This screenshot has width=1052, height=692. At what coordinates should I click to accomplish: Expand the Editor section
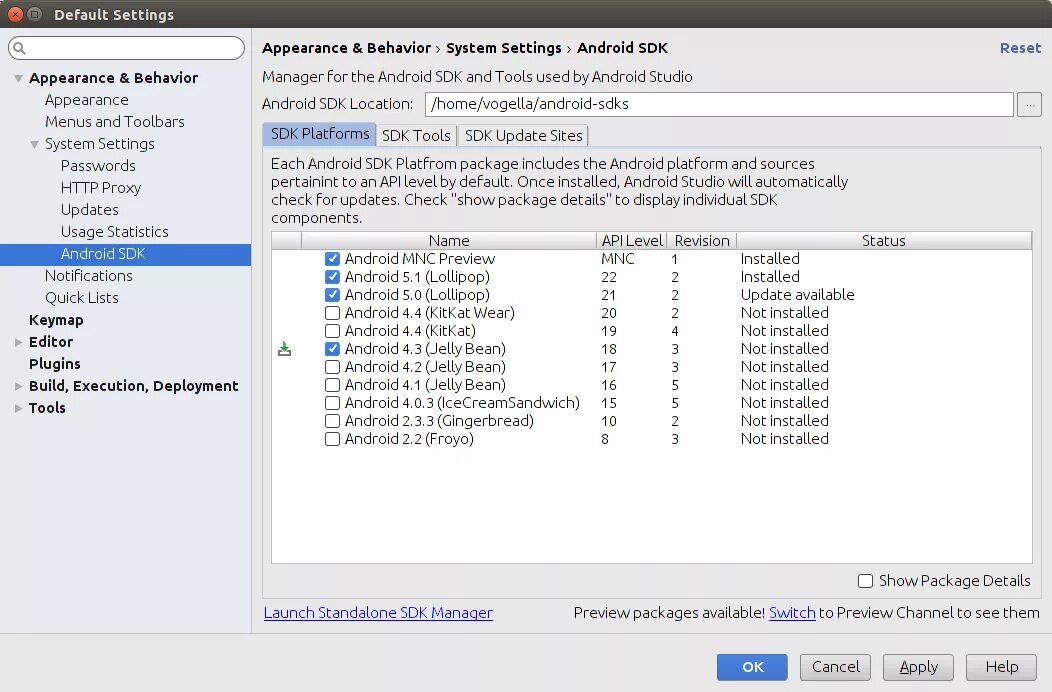pos(18,342)
